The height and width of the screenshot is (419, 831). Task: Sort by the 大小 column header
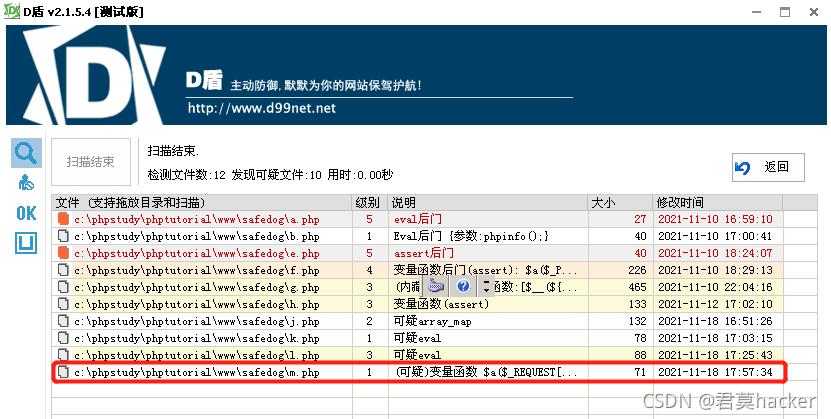tap(620, 202)
